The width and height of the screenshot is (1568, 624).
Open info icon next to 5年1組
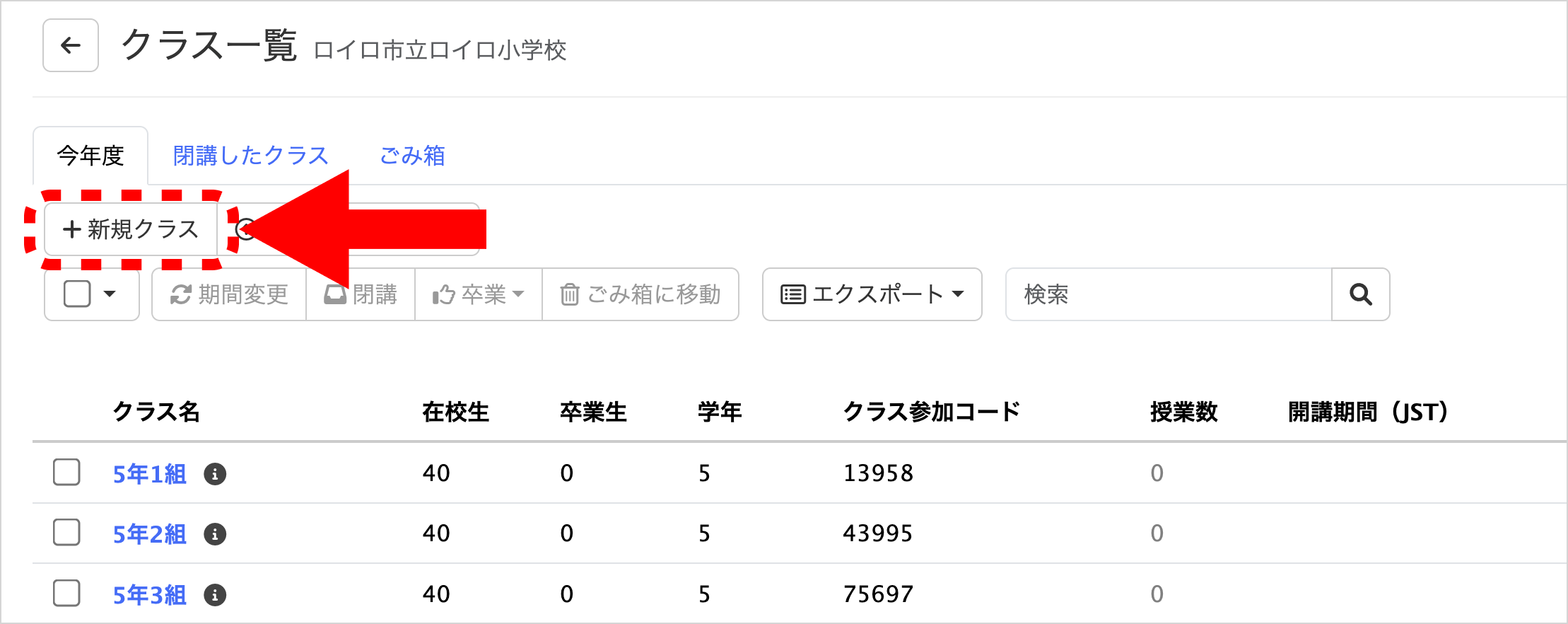[x=215, y=474]
